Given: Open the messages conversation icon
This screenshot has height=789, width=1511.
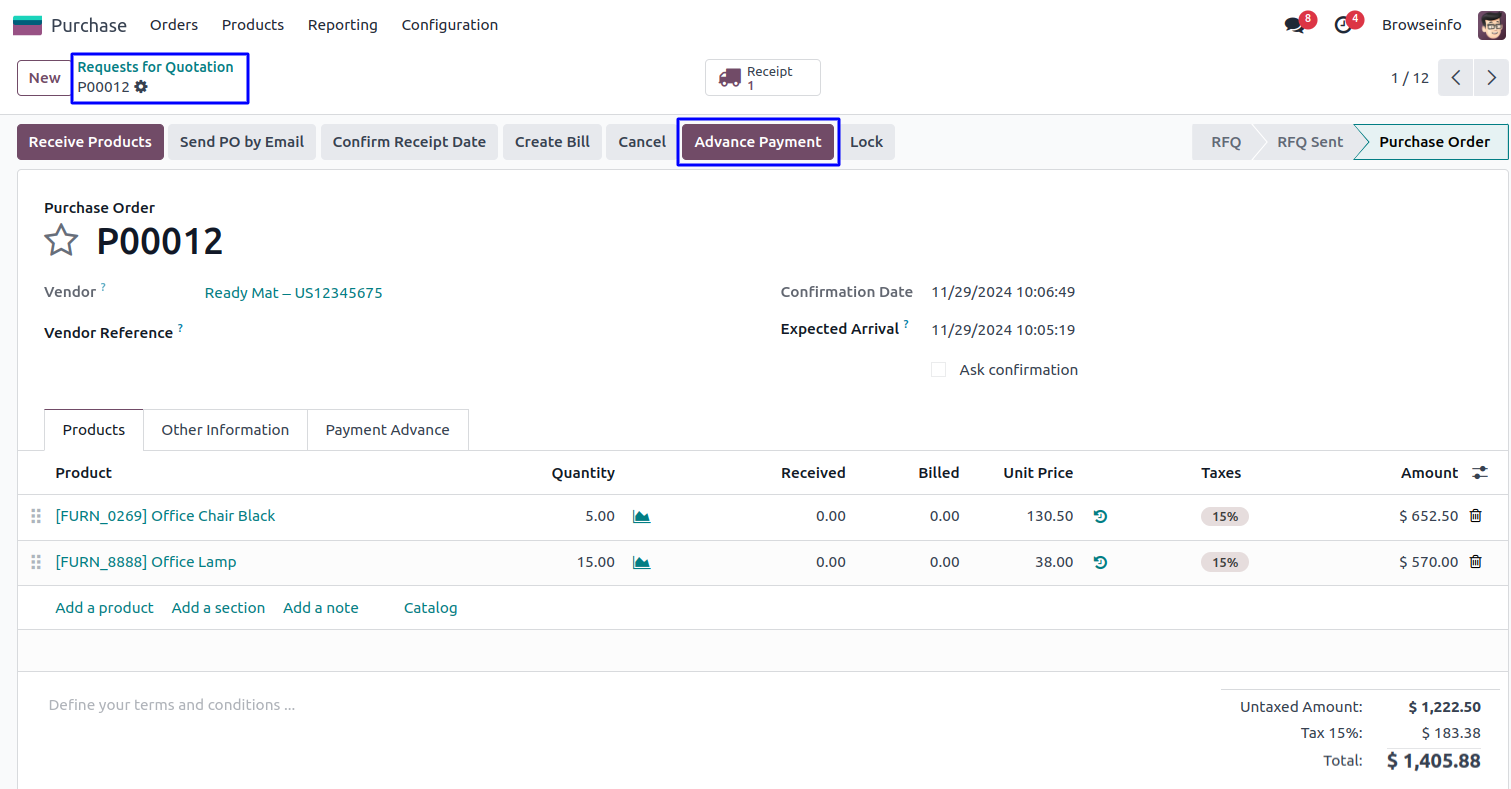Looking at the screenshot, I should click(1295, 25).
